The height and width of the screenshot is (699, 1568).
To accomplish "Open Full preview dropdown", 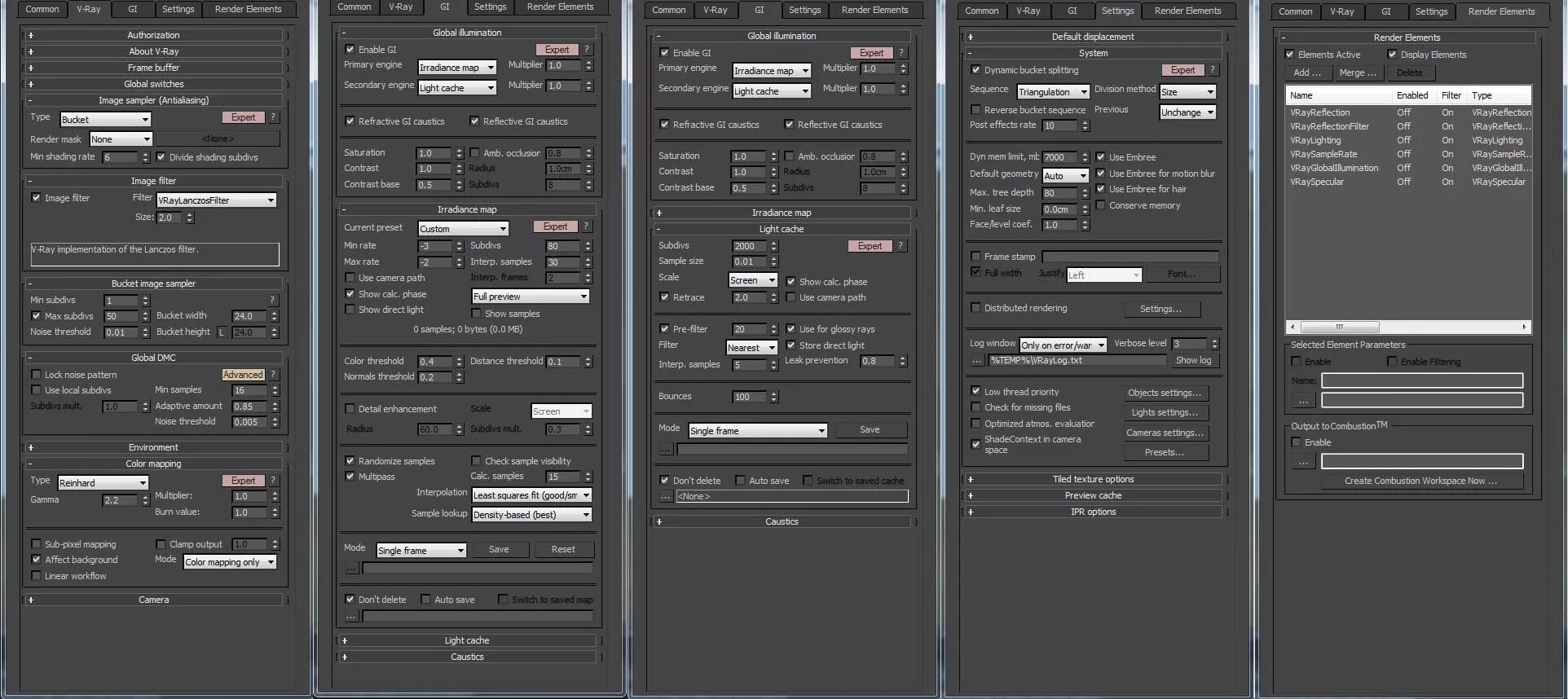I will point(531,297).
